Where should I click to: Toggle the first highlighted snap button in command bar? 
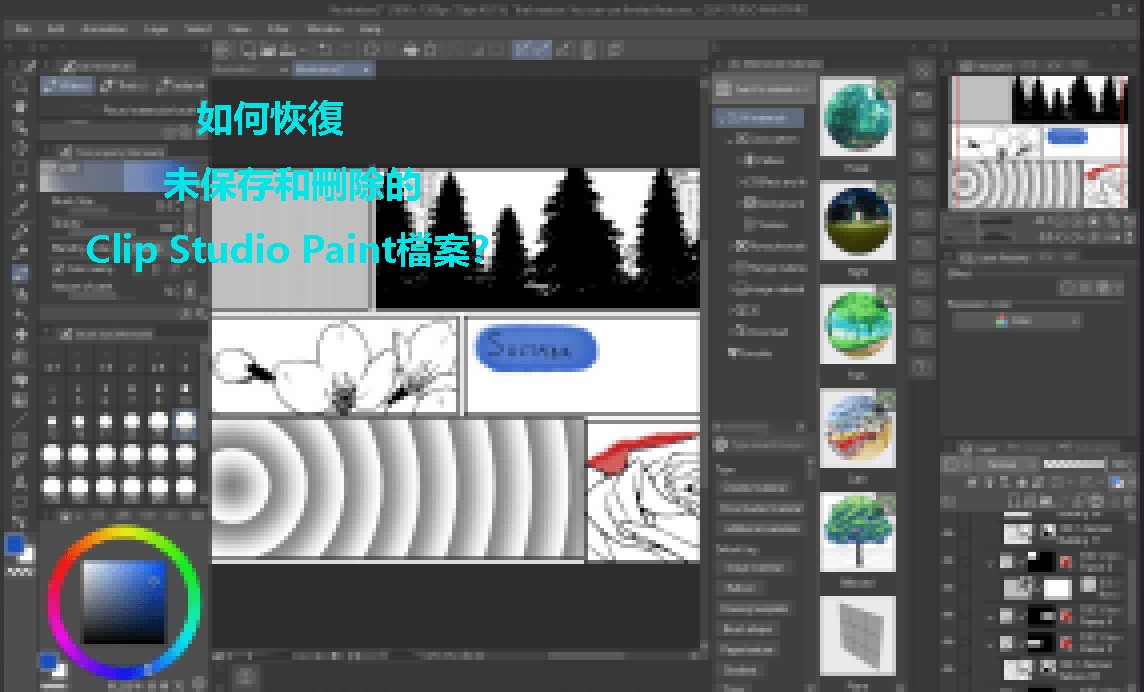(x=521, y=49)
